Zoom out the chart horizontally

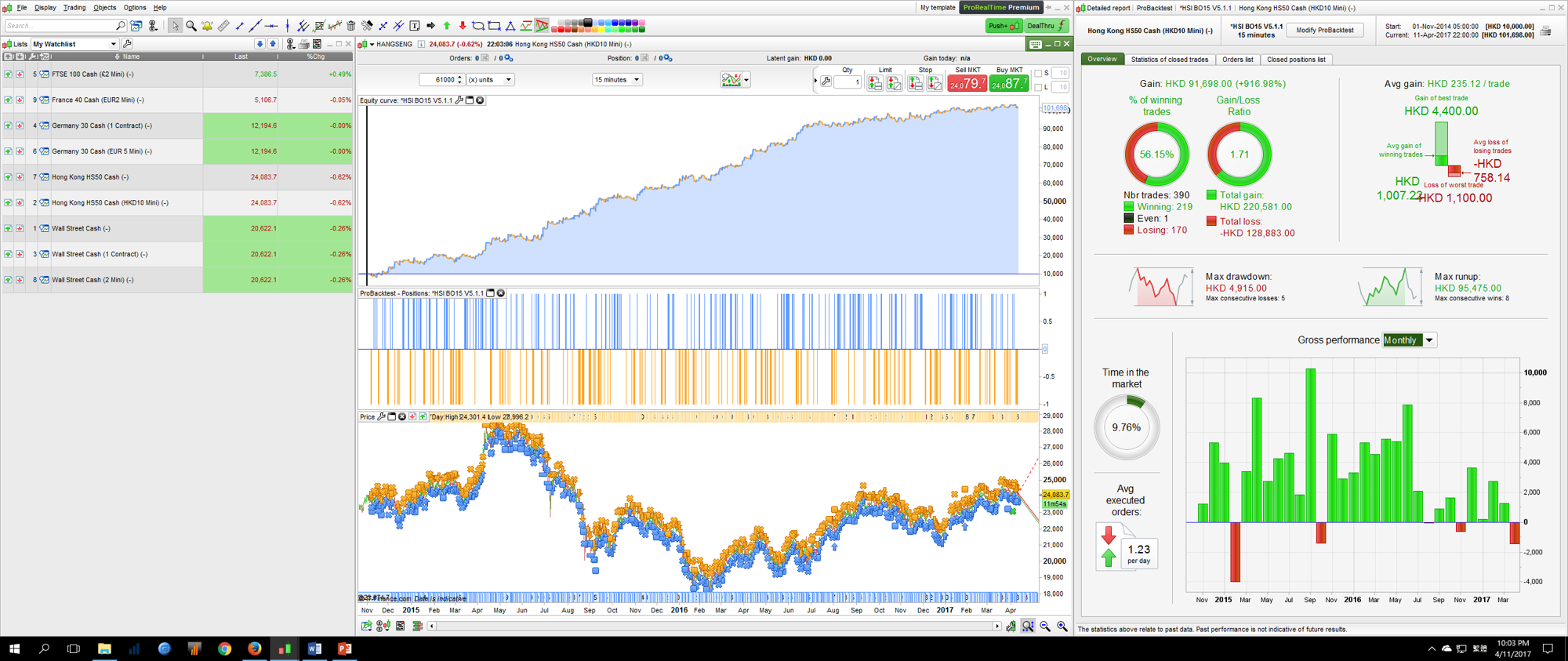pyautogui.click(x=1045, y=626)
